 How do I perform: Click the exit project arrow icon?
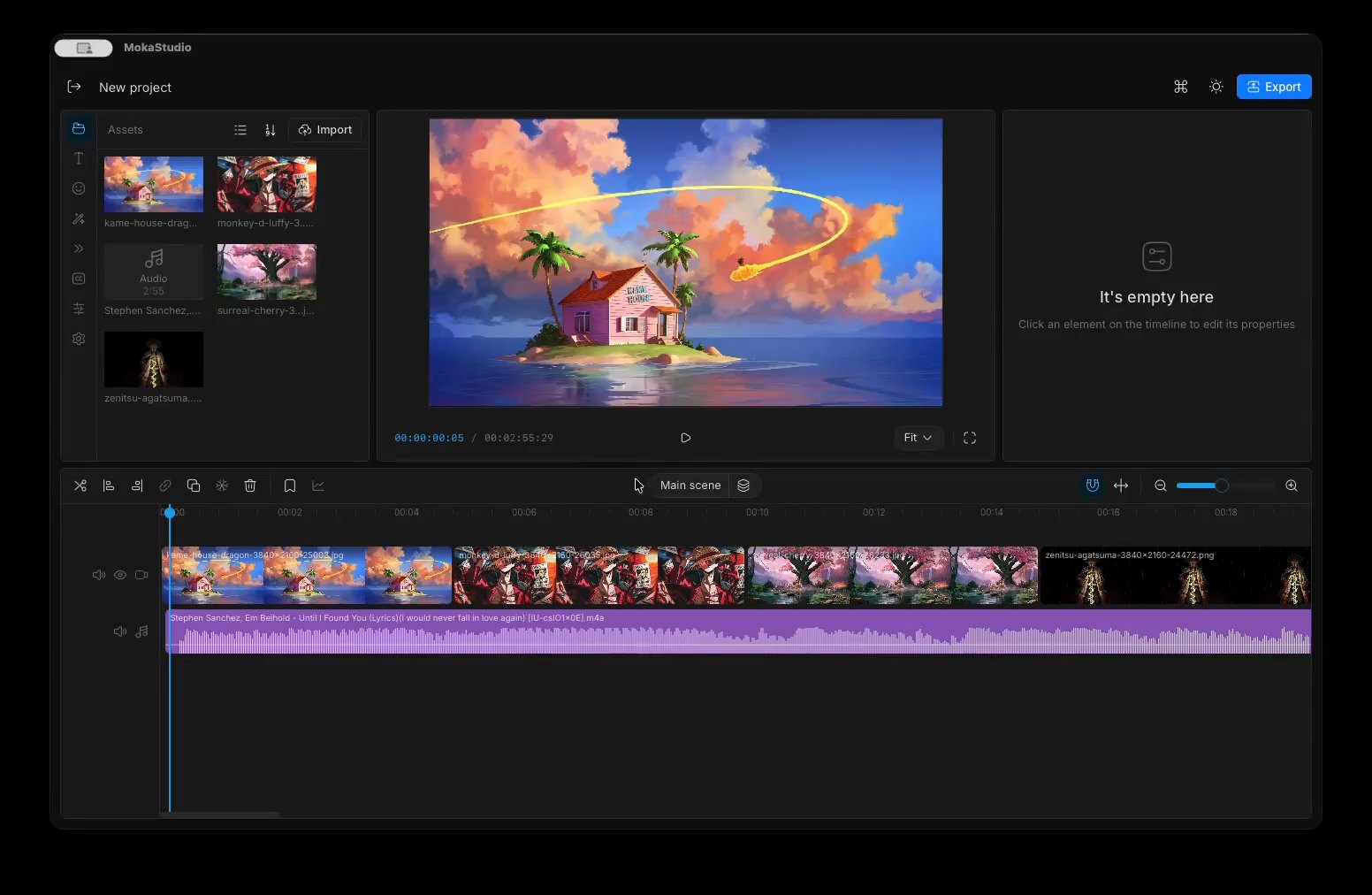coord(74,87)
